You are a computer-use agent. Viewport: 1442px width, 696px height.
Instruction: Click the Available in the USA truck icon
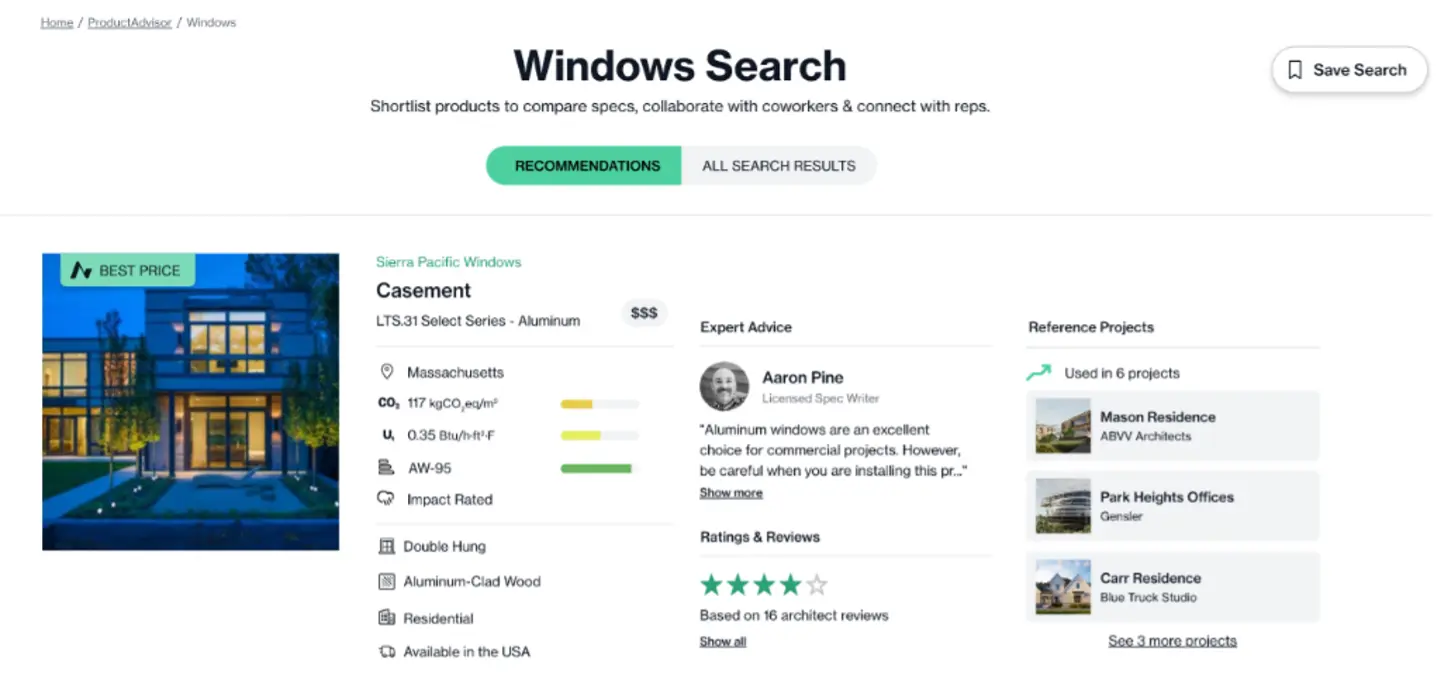[x=387, y=652]
